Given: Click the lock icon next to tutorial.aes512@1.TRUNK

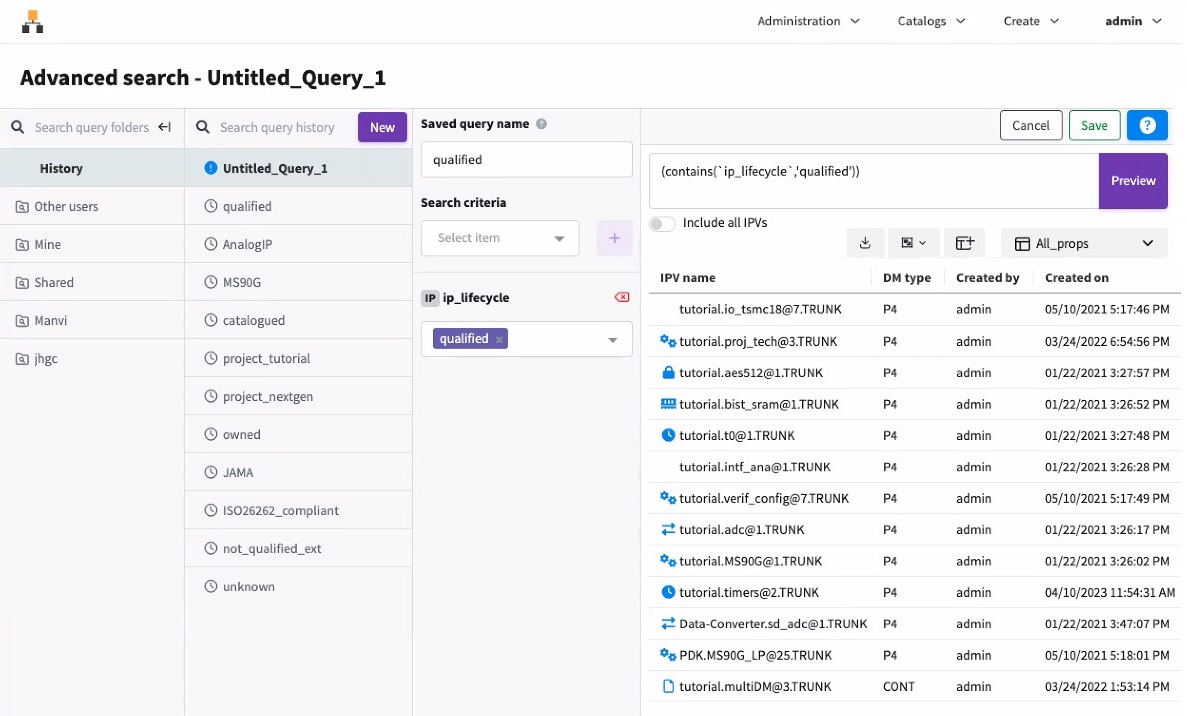Looking at the screenshot, I should point(668,373).
